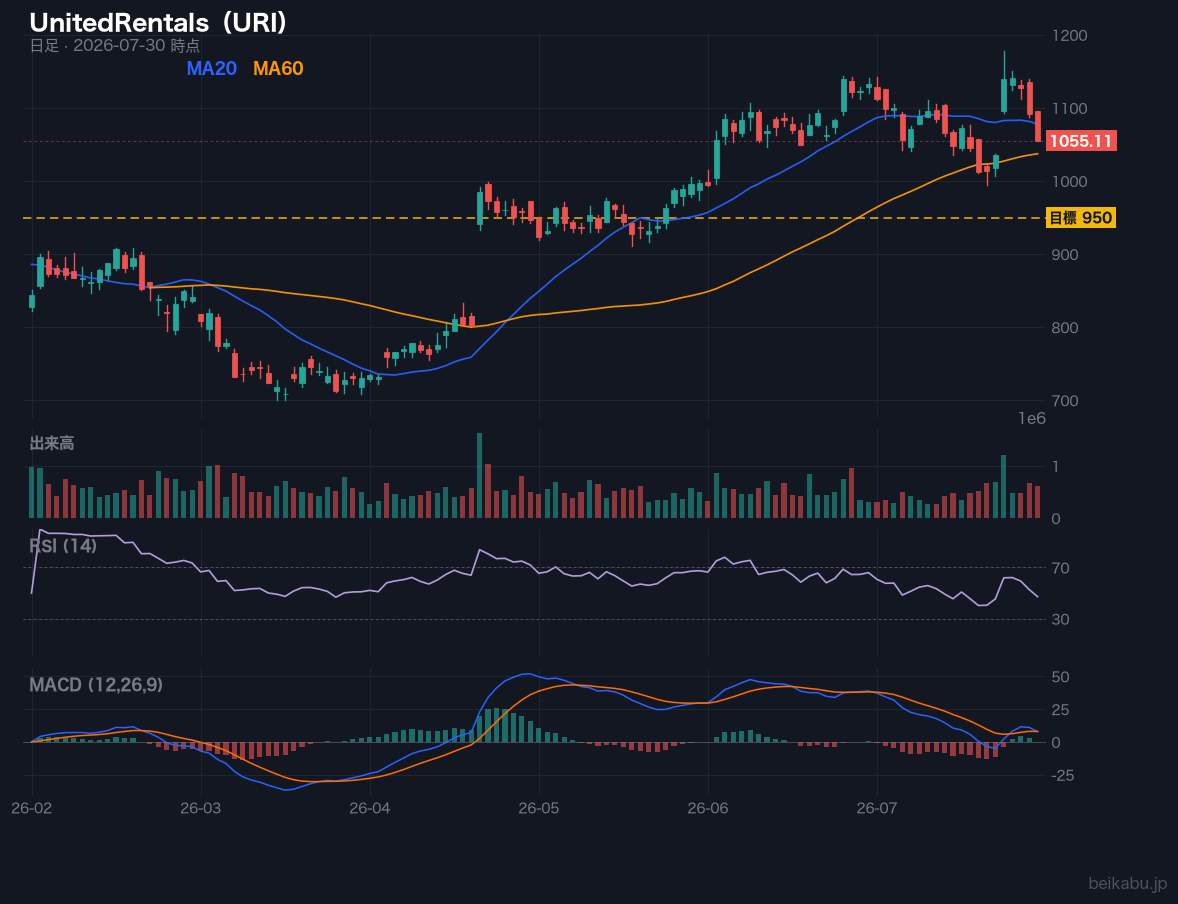Click the 900 price axis label
Screen dimensions: 1178x904
[x=1065, y=255]
